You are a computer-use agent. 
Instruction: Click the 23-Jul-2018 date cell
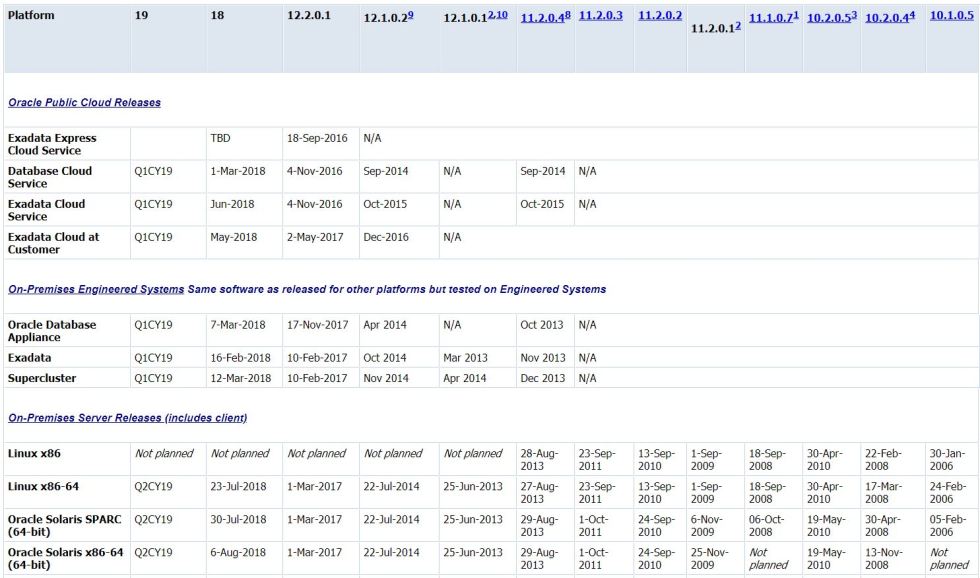point(239,487)
